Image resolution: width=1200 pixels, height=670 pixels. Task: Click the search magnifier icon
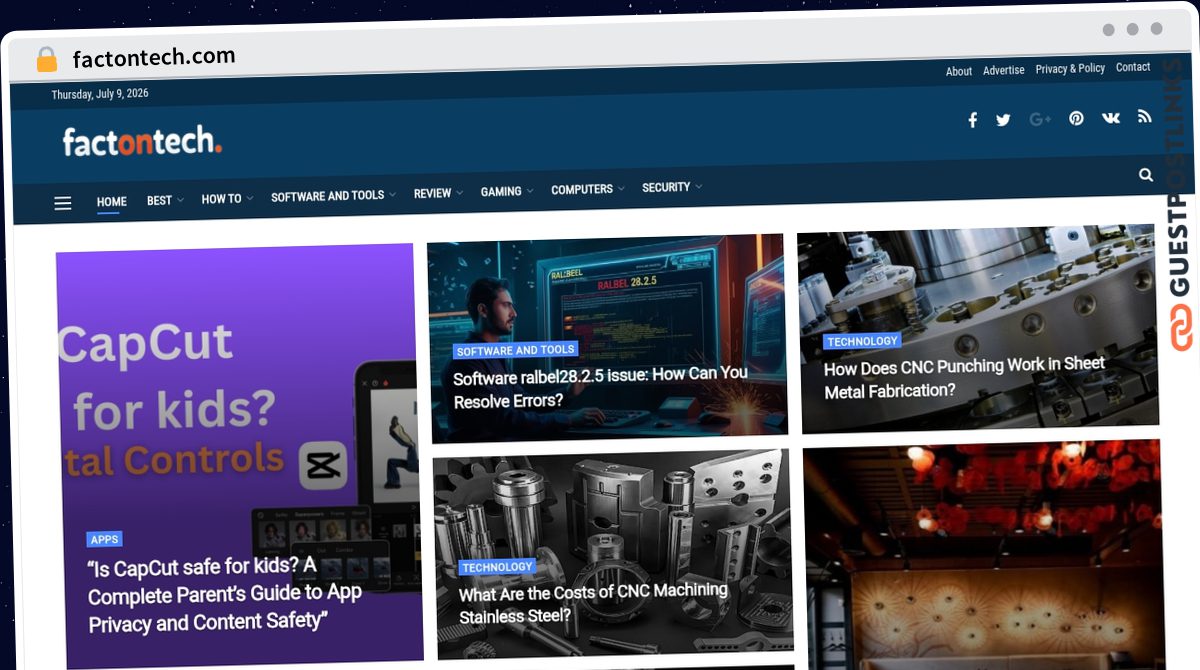(1146, 175)
